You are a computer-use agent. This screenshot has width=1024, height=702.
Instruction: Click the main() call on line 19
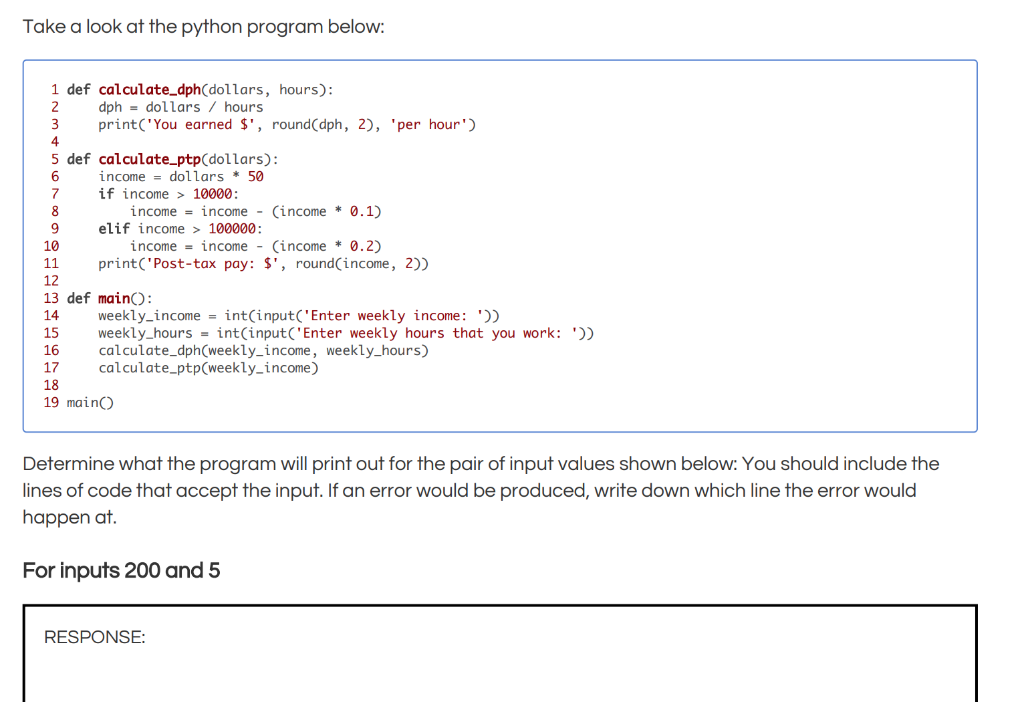pyautogui.click(x=88, y=402)
